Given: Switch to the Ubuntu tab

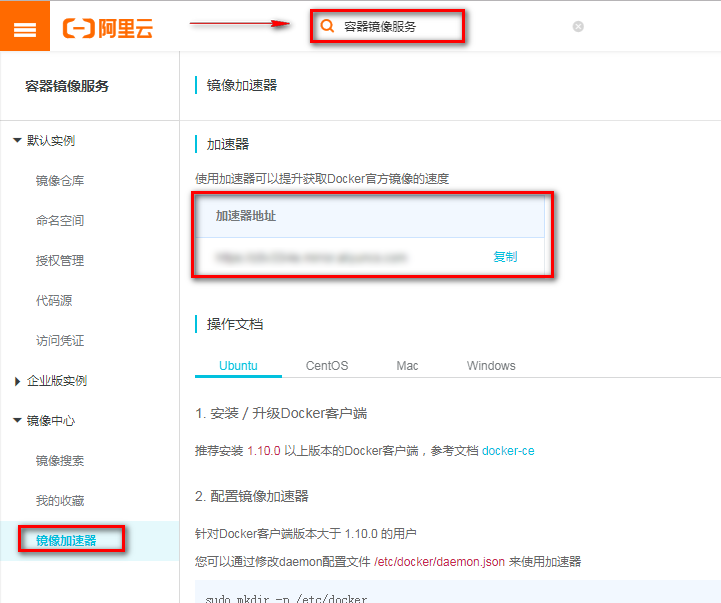Looking at the screenshot, I should click(x=238, y=366).
